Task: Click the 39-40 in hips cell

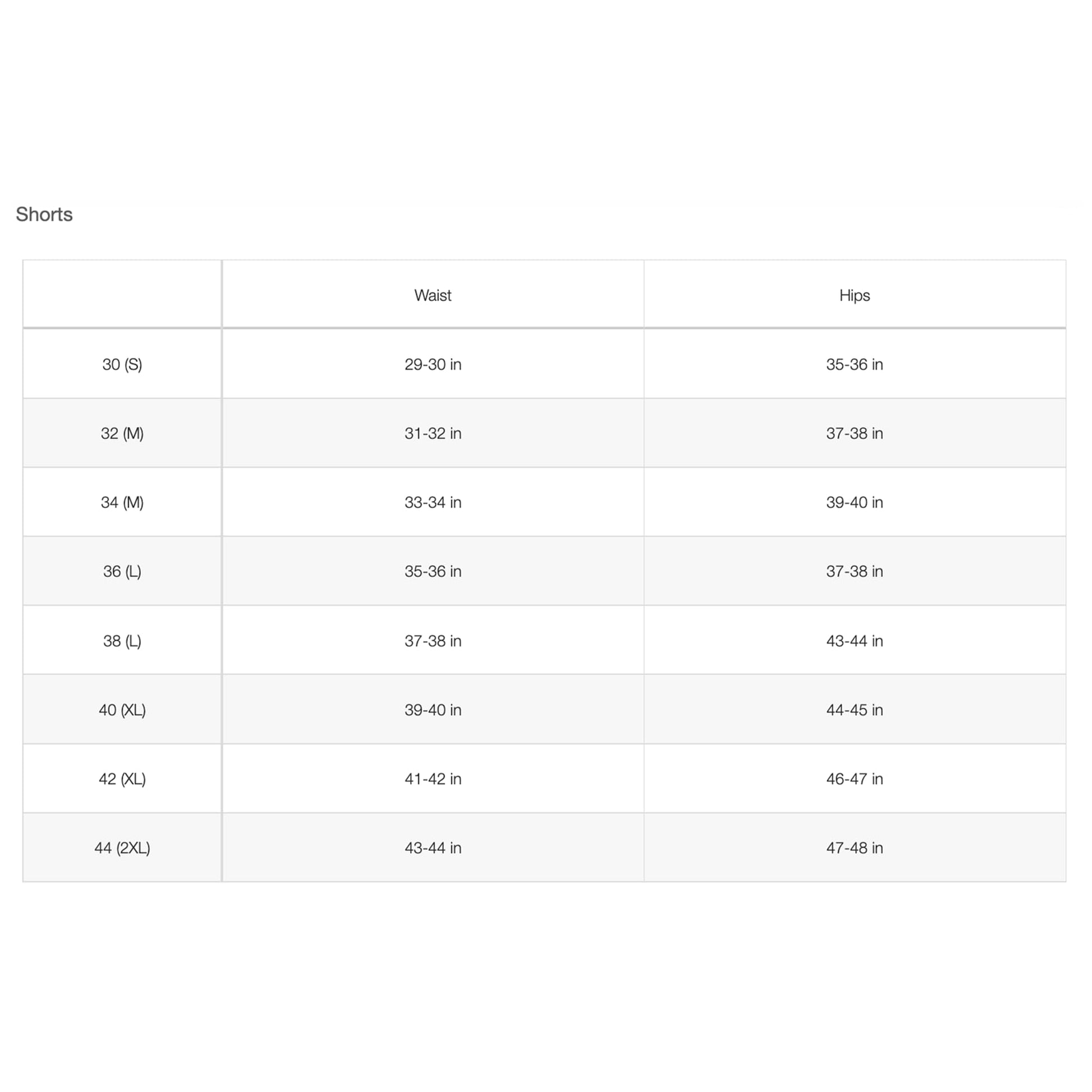Action: [x=854, y=502]
